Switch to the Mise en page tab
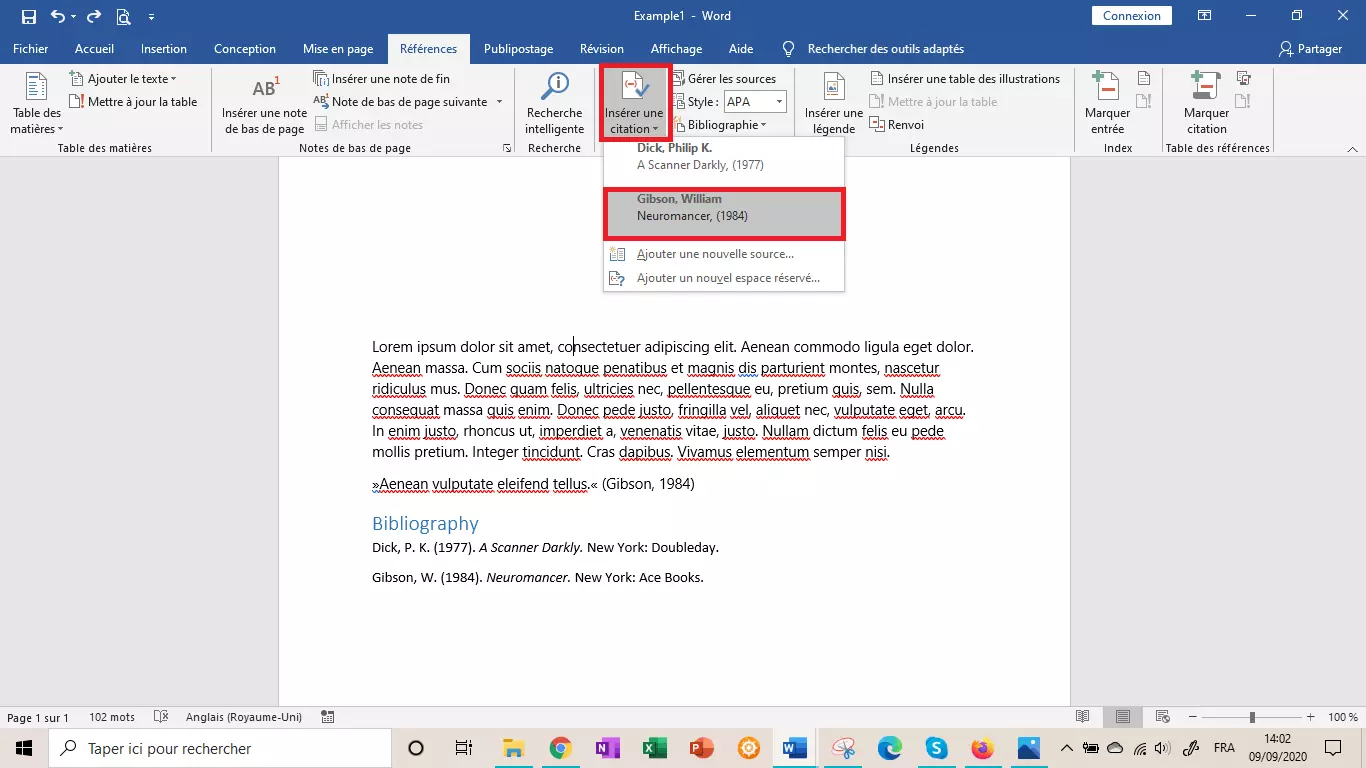 (x=338, y=48)
